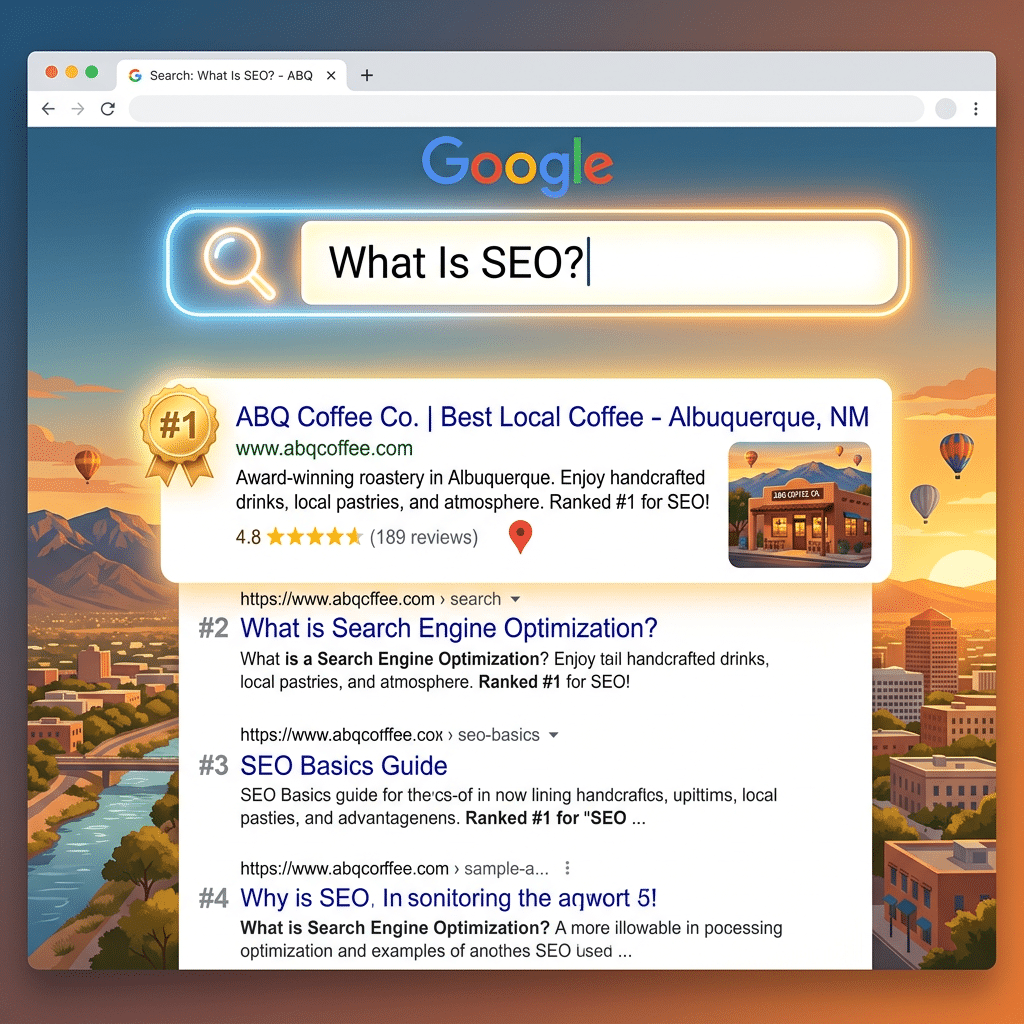Open the browser three-dot menu

pos(976,109)
